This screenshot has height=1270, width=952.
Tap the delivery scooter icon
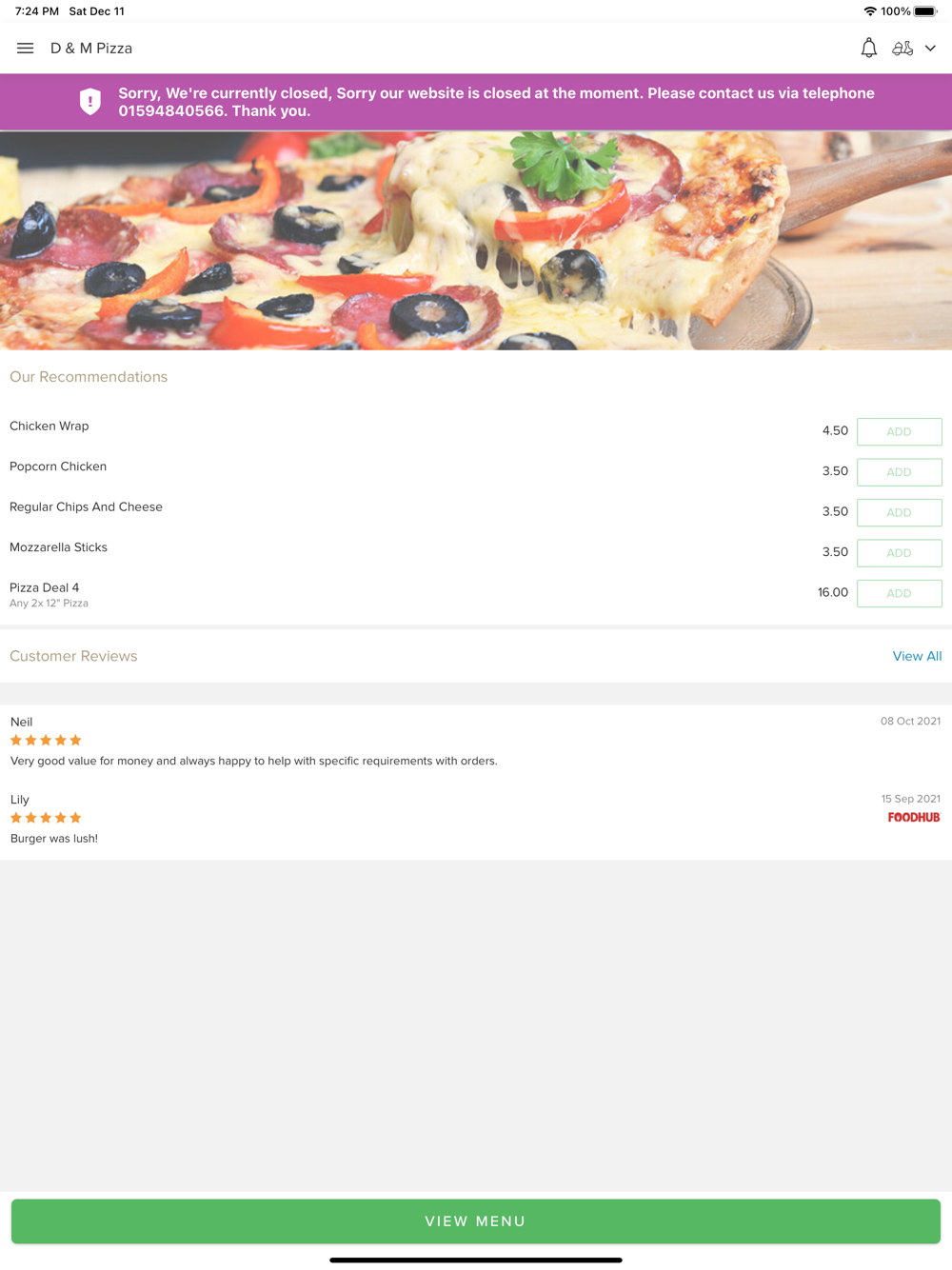pos(902,48)
